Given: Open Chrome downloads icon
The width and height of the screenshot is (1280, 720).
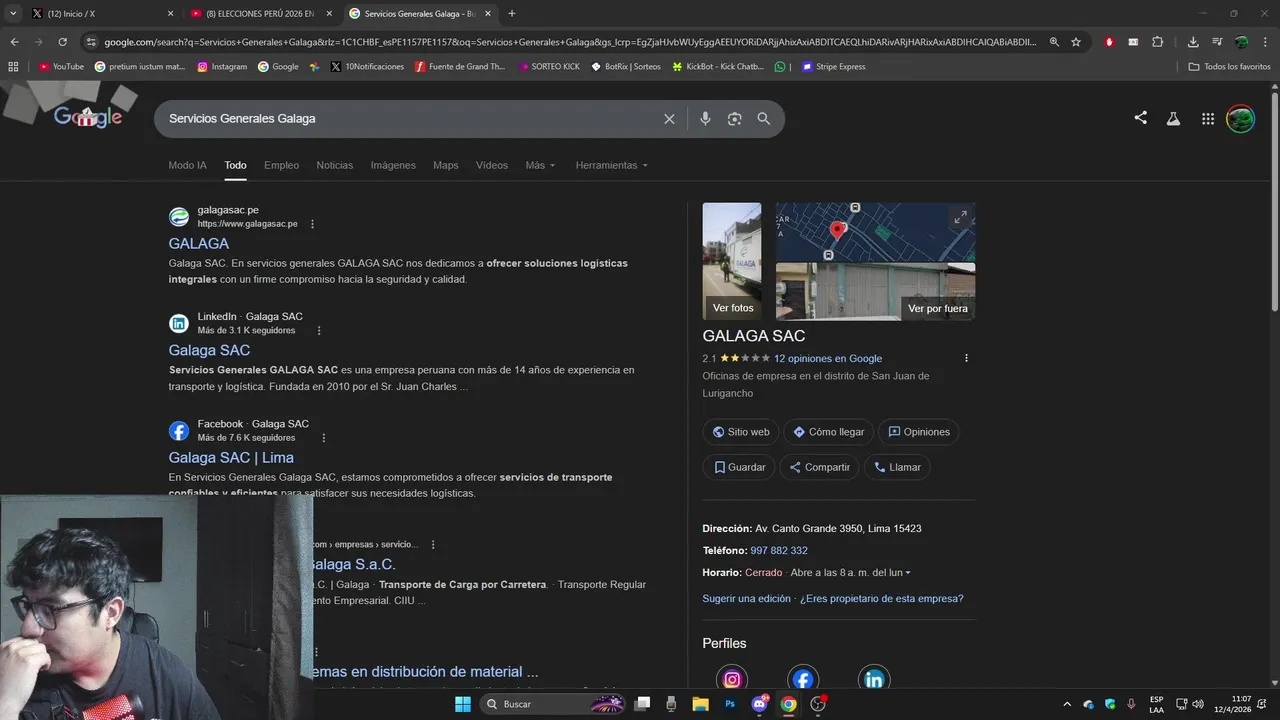Looking at the screenshot, I should point(1193,42).
